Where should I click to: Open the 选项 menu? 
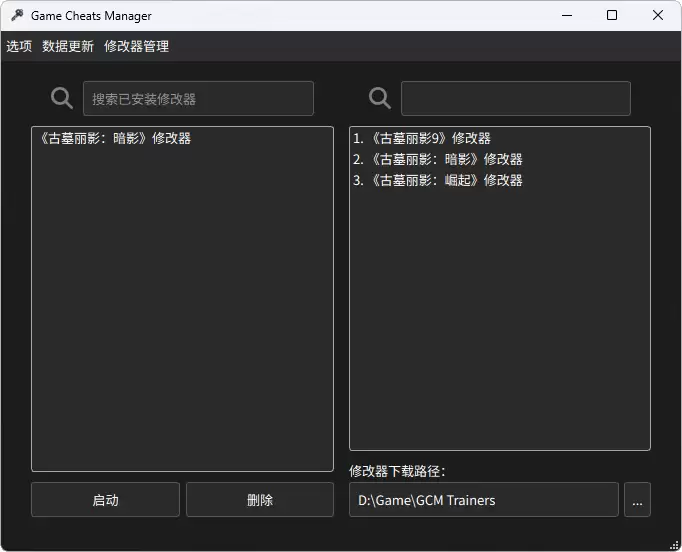tap(19, 46)
